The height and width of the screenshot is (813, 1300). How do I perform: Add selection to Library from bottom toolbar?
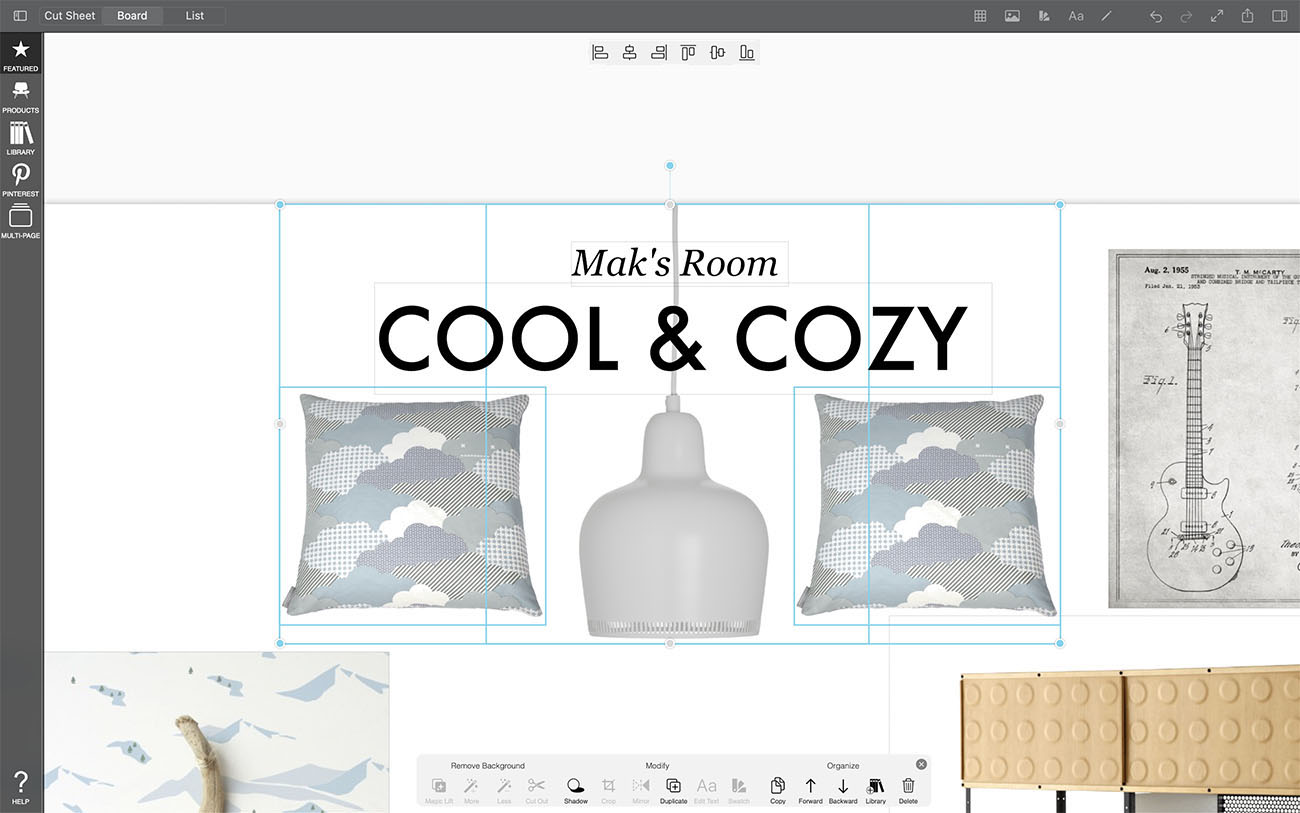[875, 788]
